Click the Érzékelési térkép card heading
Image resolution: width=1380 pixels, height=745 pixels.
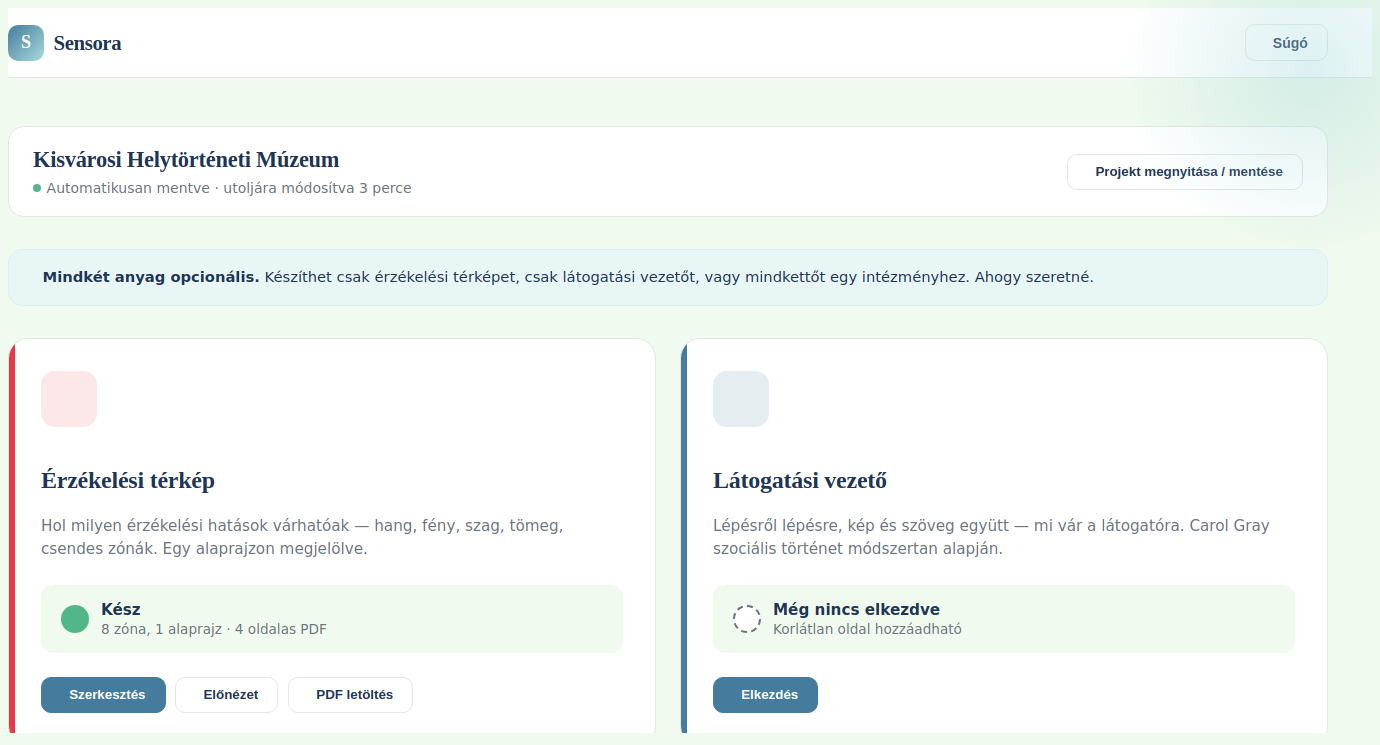click(128, 481)
